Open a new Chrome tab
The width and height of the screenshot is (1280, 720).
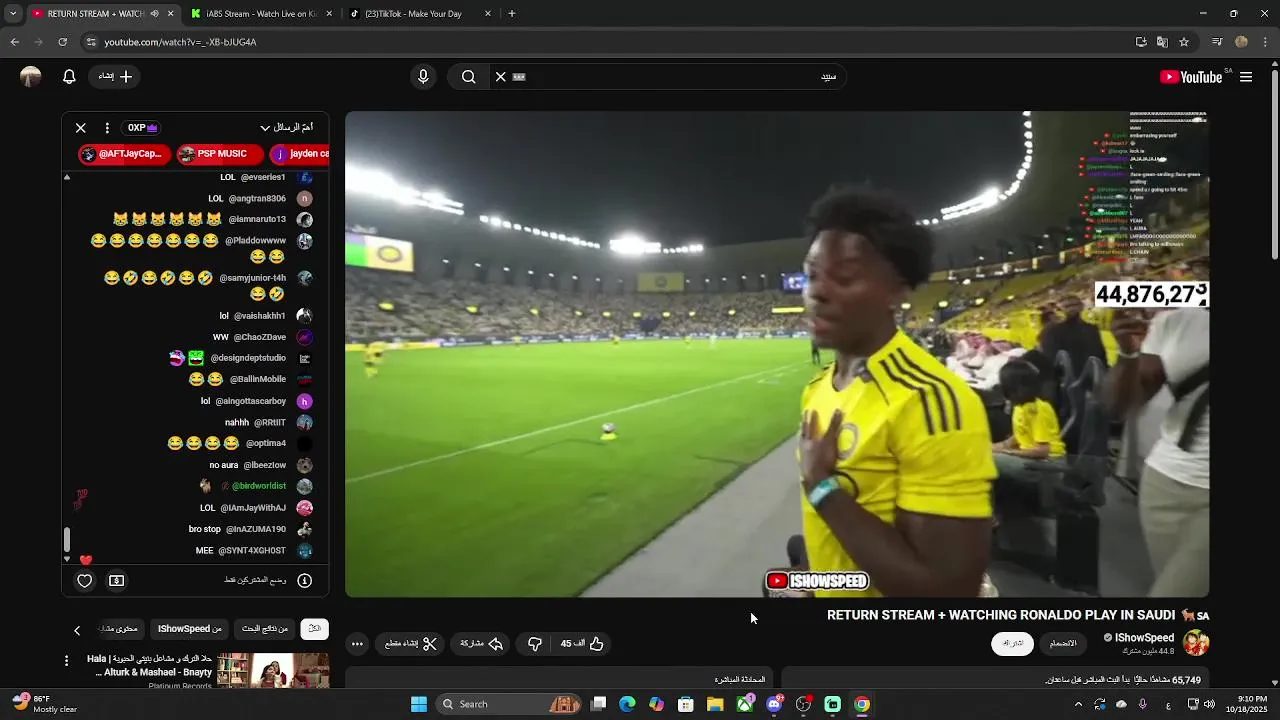coord(512,14)
